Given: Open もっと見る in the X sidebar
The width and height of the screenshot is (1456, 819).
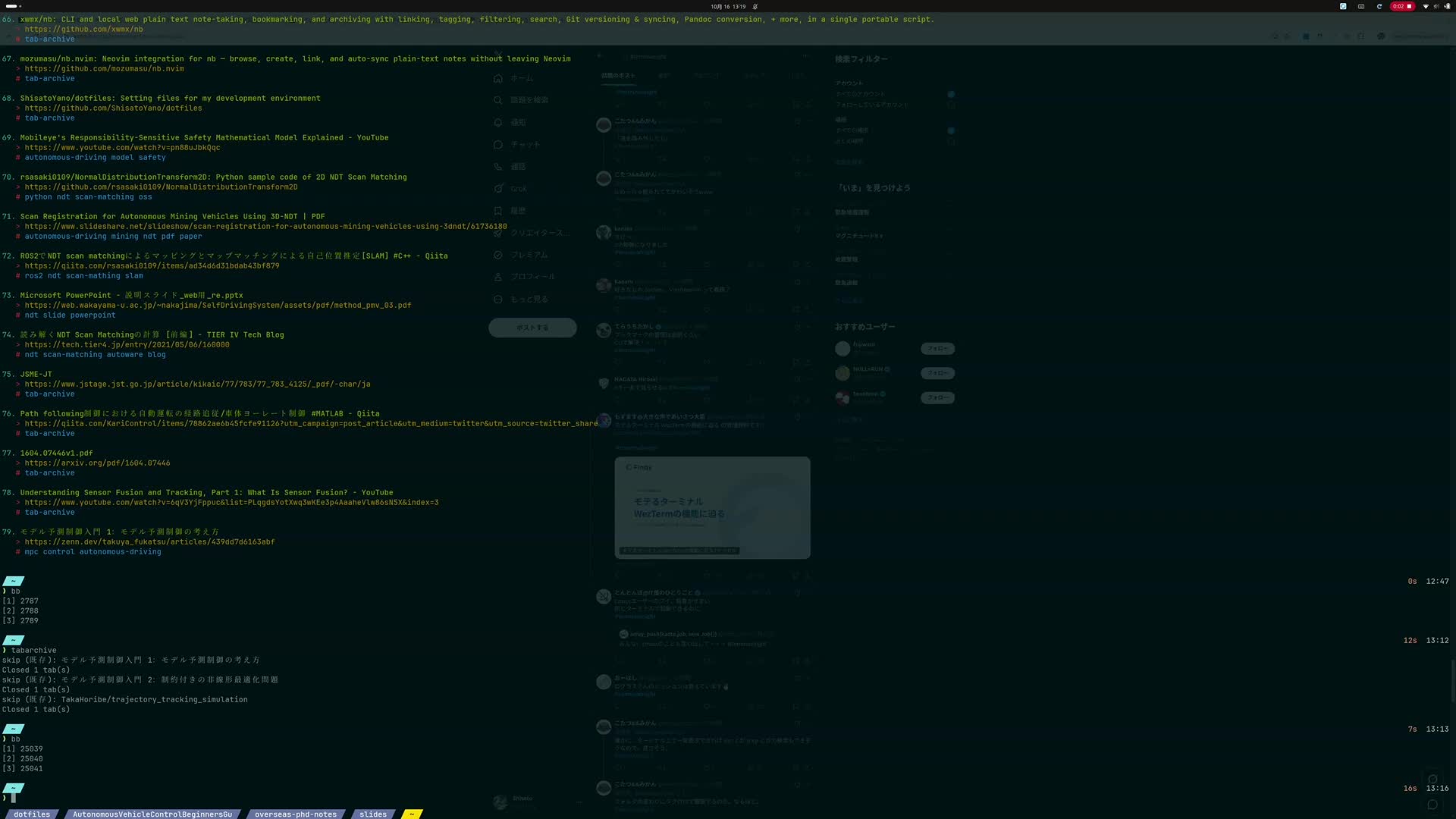Looking at the screenshot, I should (521, 300).
